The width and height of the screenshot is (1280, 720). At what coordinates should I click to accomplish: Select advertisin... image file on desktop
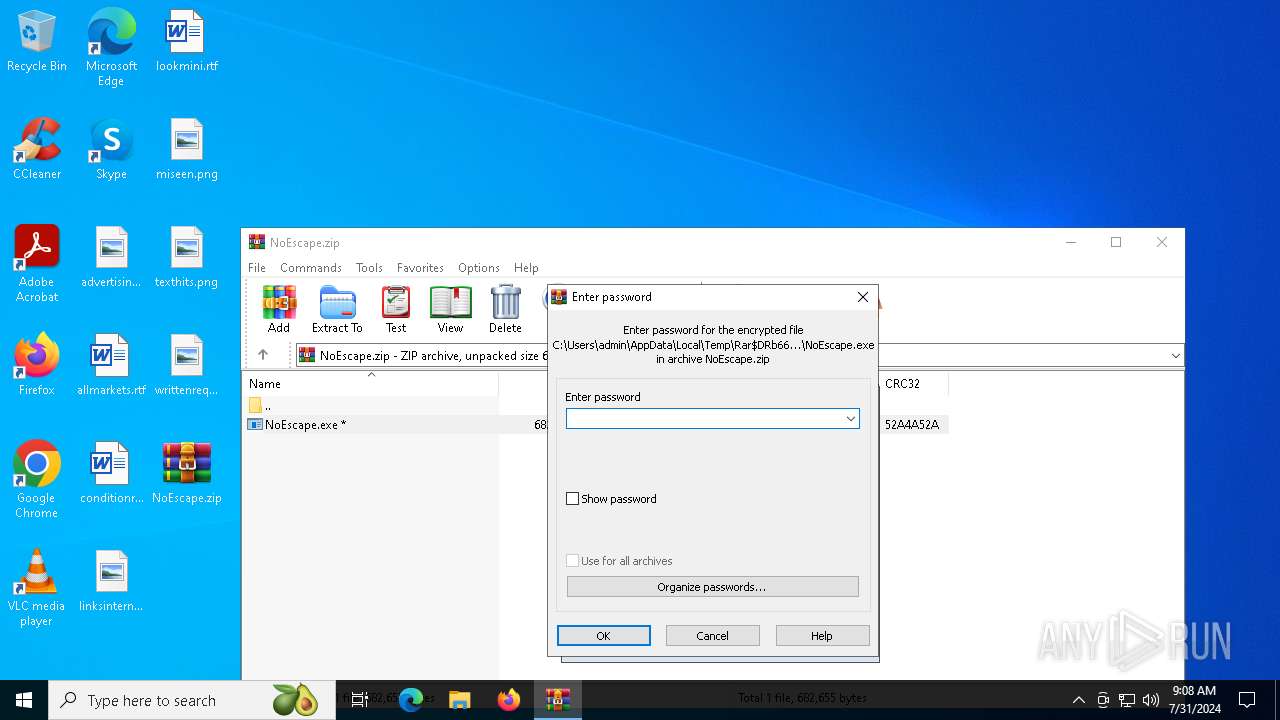point(111,257)
